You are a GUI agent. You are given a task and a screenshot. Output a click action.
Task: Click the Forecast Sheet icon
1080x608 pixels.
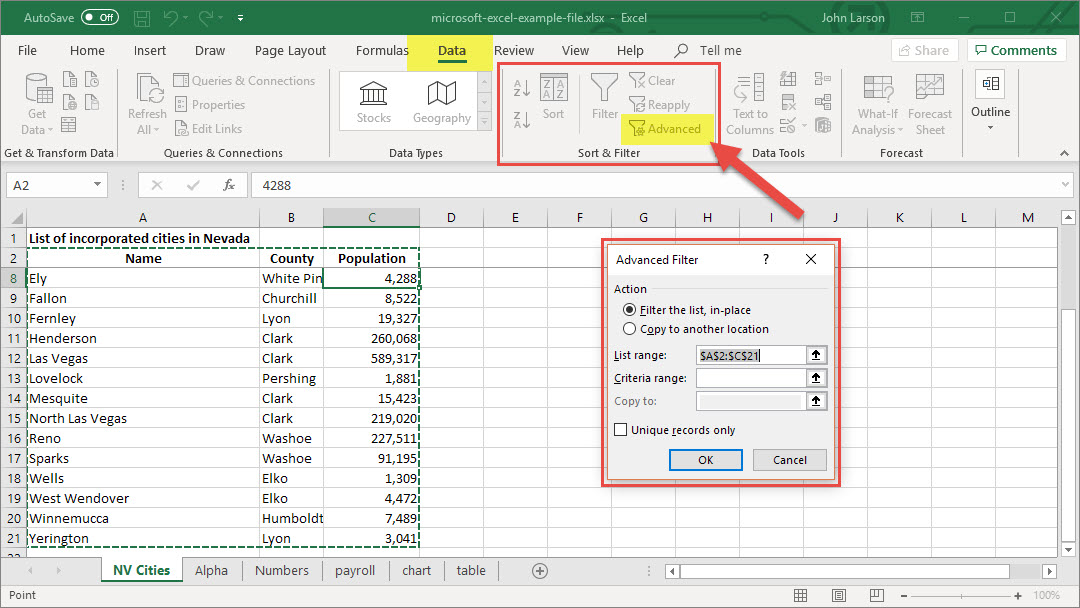[x=930, y=89]
